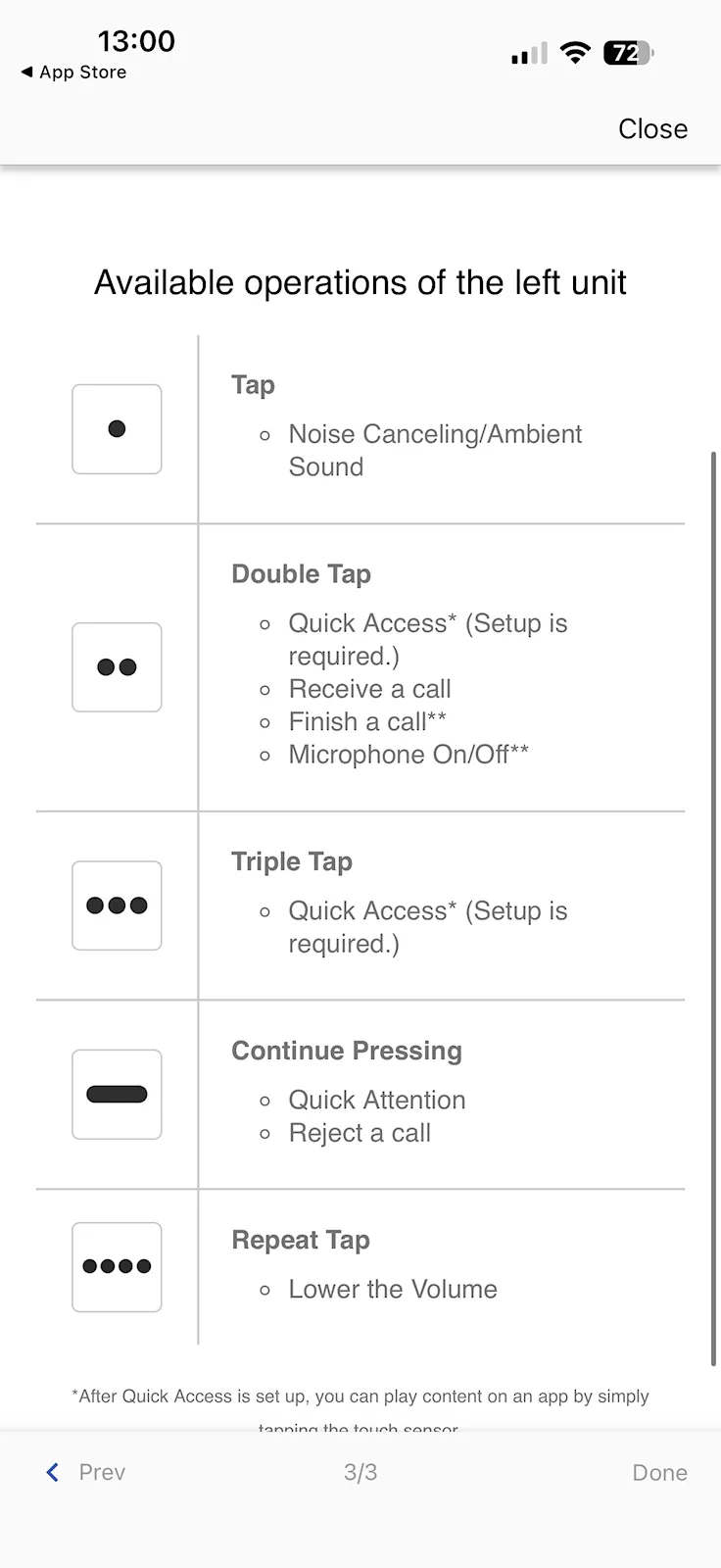Tap the Wi-Fi status icon
The image size is (721, 1568).
coord(575,53)
